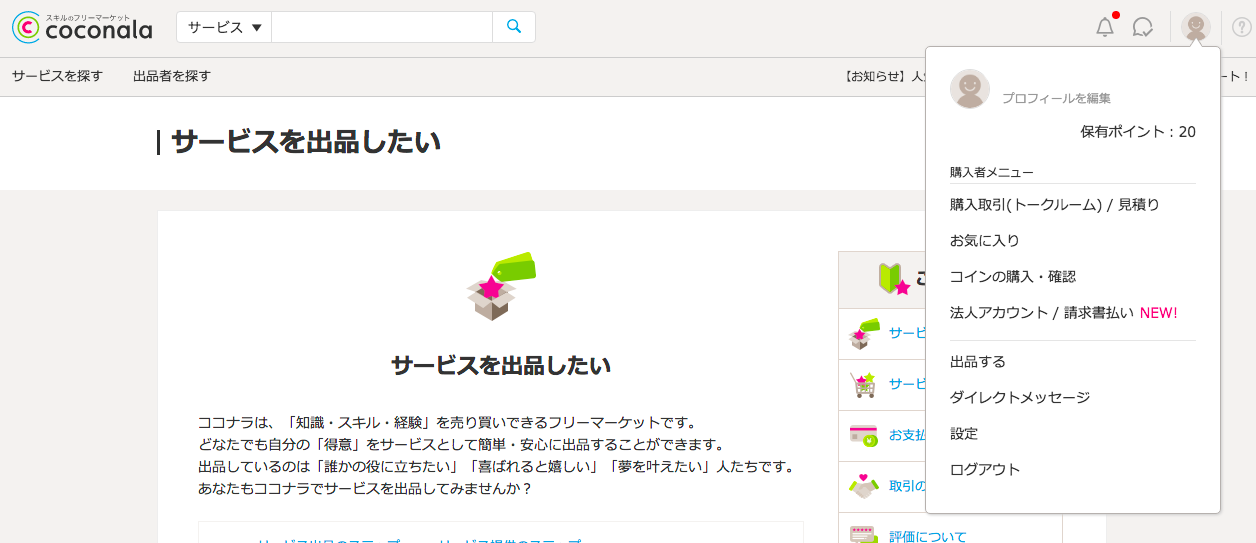Open the notifications bell
1256x543 pixels.
tap(1105, 27)
